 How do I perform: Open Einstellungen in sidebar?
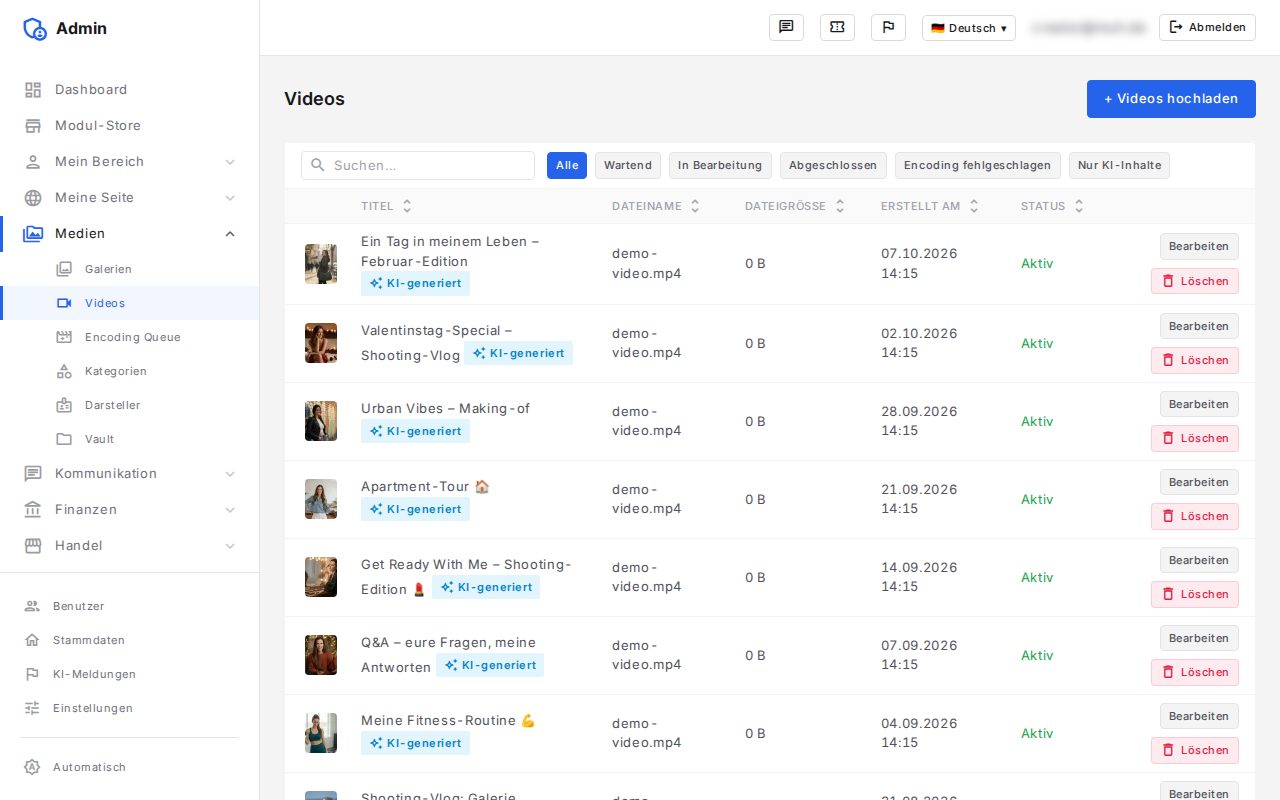(129, 708)
